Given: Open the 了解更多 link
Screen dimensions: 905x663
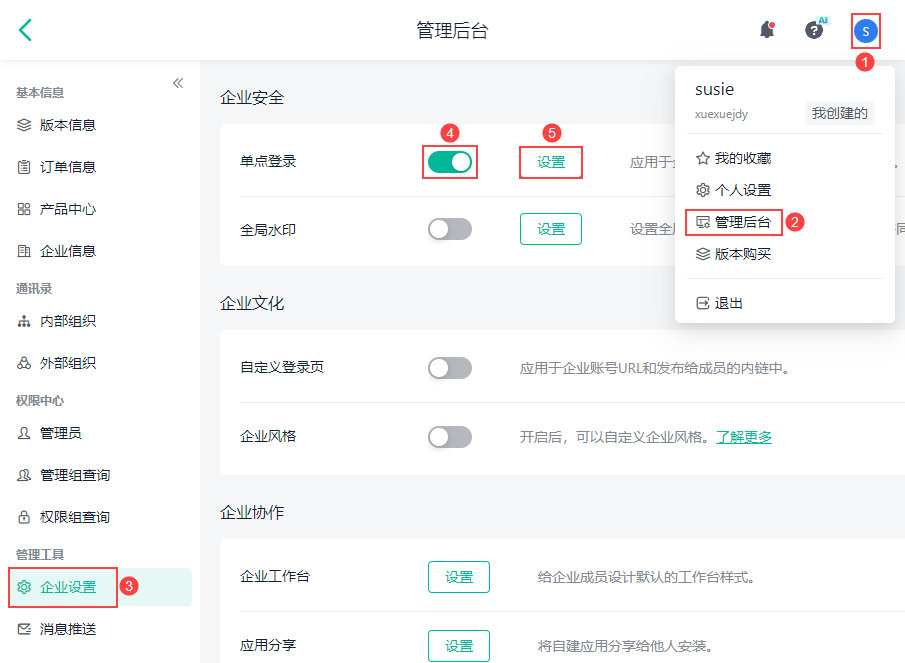Looking at the screenshot, I should pos(744,437).
